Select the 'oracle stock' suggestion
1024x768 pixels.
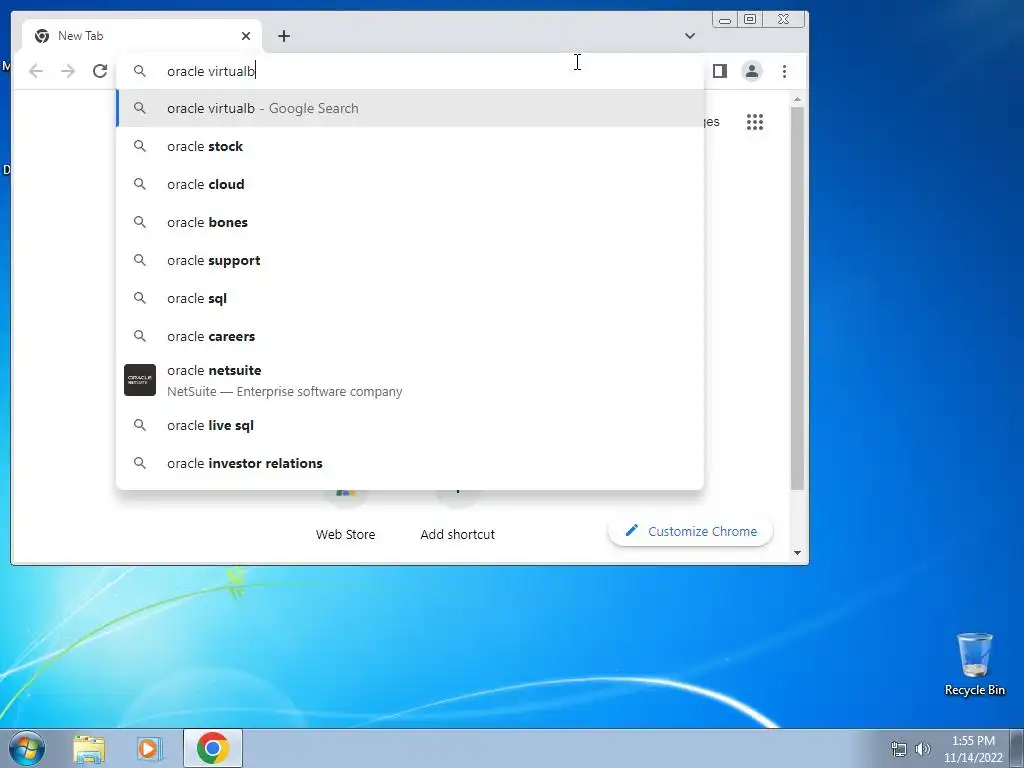pyautogui.click(x=410, y=146)
